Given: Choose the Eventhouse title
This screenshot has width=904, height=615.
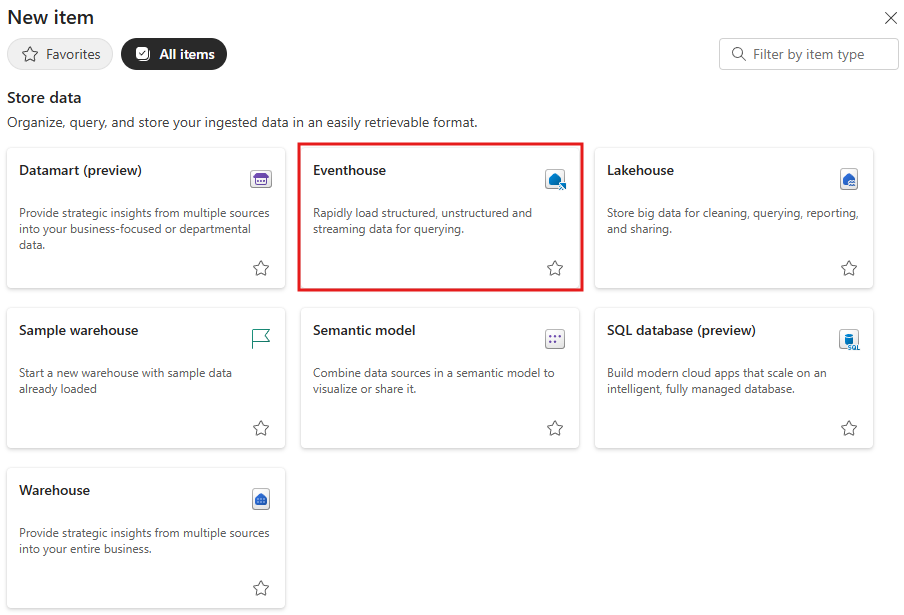Looking at the screenshot, I should (x=349, y=171).
